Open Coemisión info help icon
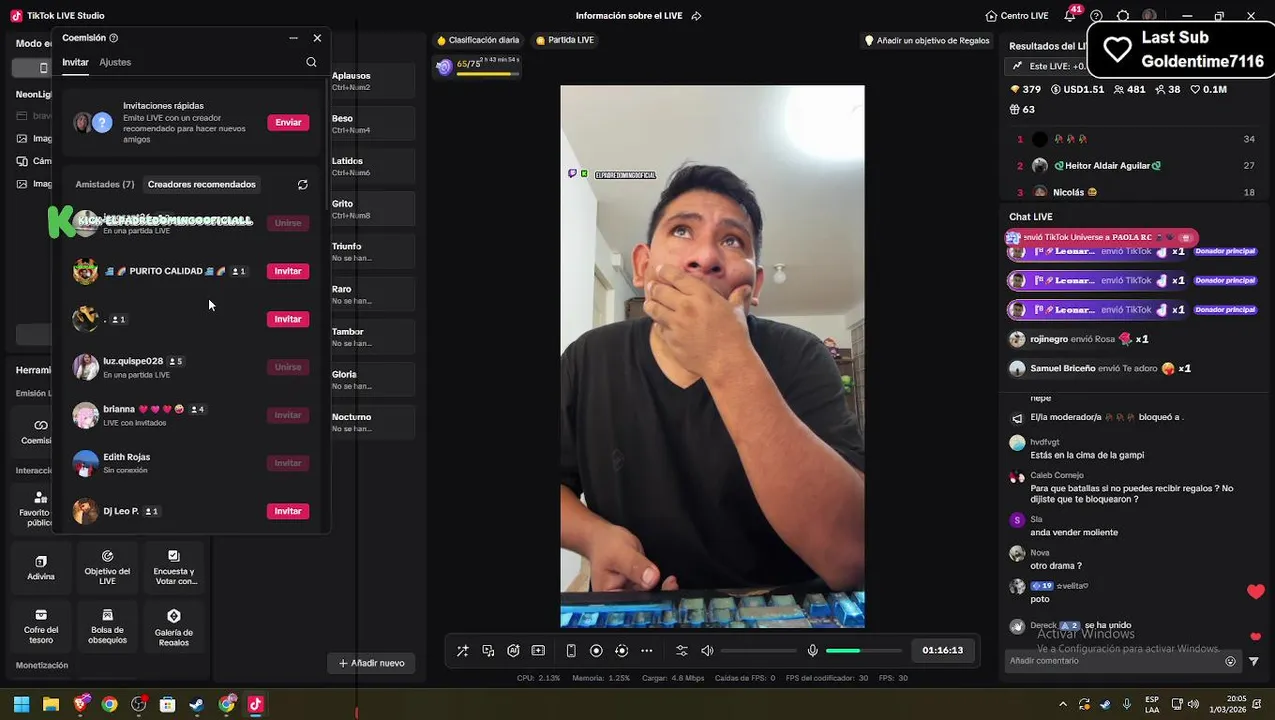Image resolution: width=1275 pixels, height=720 pixels. (113, 38)
